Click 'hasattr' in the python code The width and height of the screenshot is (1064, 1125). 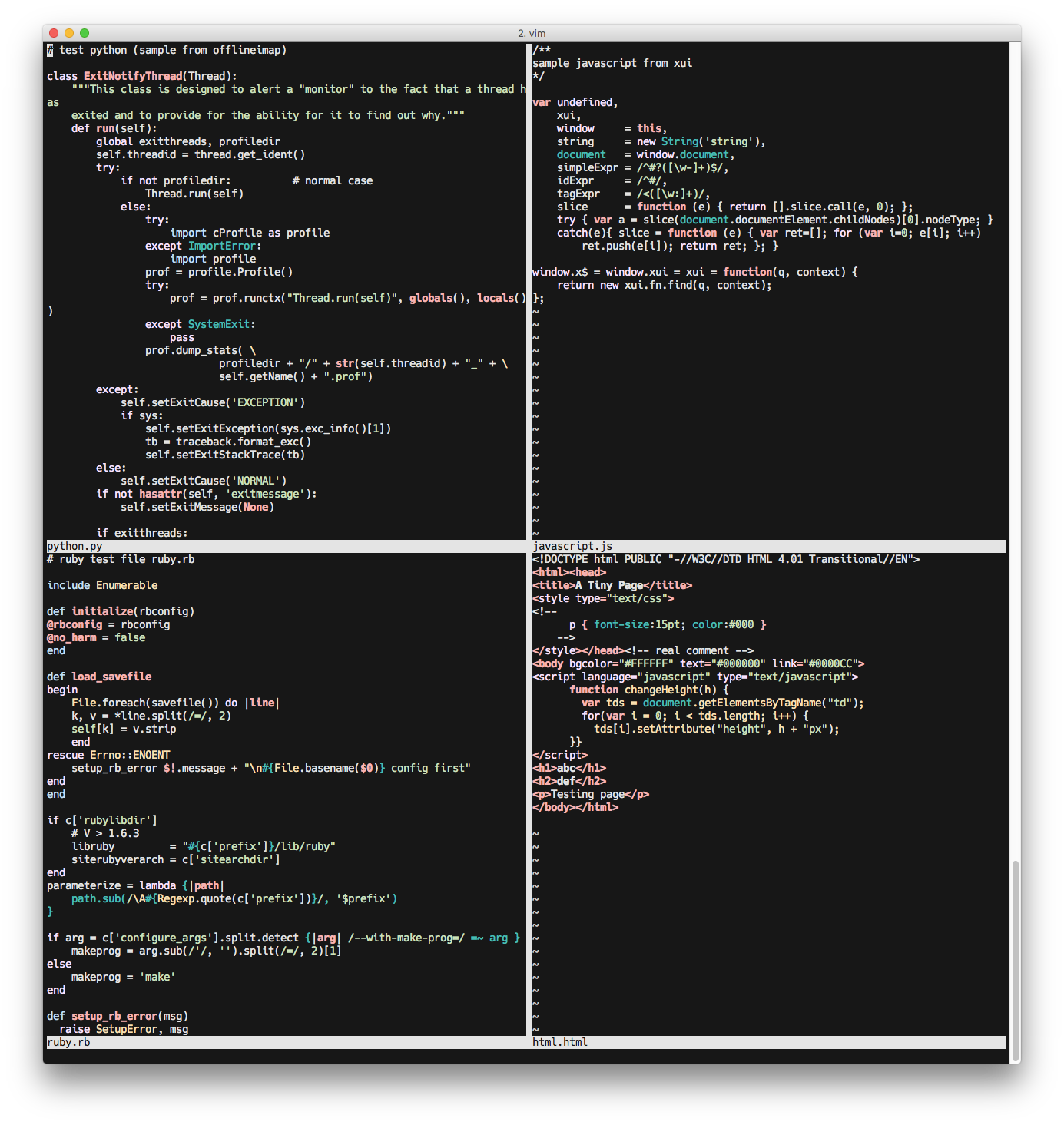(161, 494)
